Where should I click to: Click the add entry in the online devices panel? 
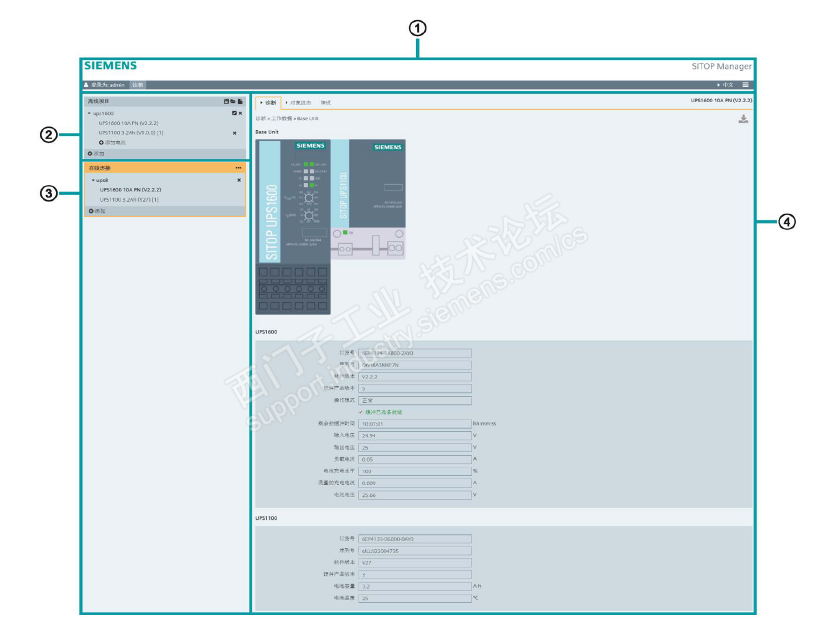97,211
